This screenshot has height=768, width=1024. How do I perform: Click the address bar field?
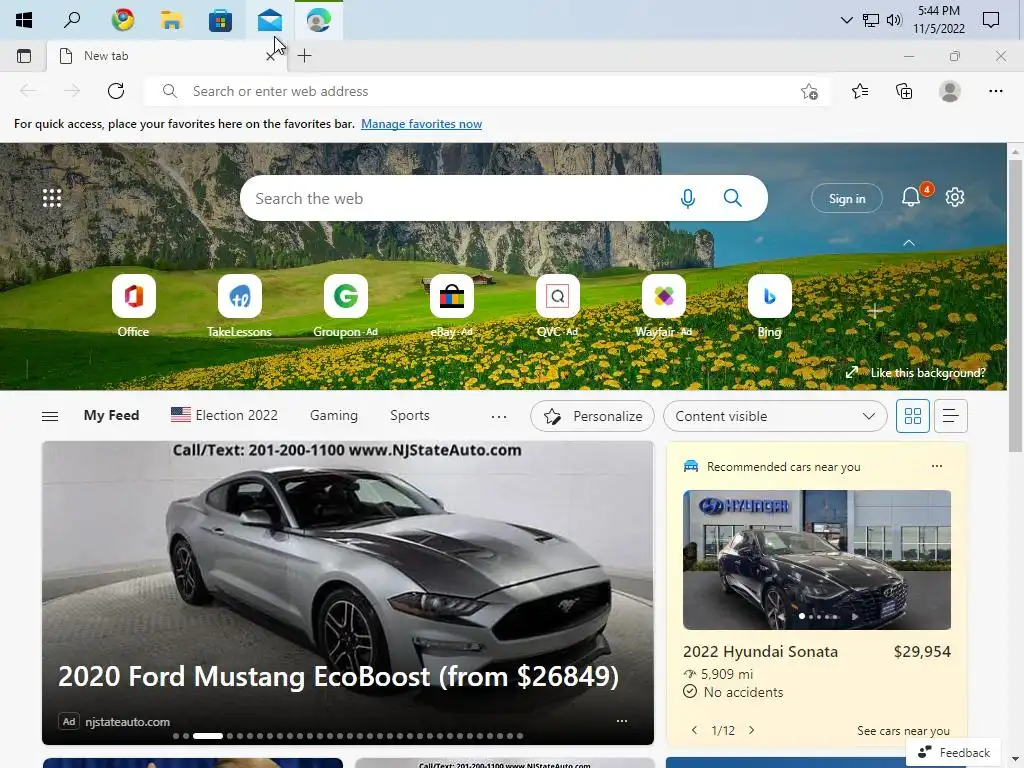pyautogui.click(x=487, y=91)
